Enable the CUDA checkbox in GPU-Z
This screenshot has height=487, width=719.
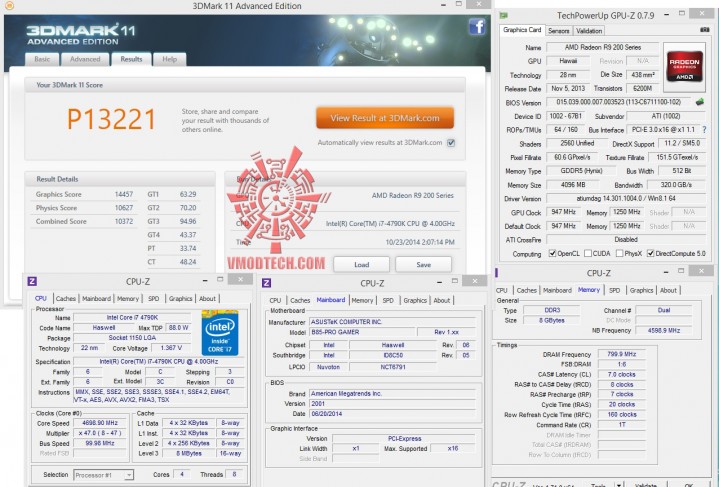[588, 253]
